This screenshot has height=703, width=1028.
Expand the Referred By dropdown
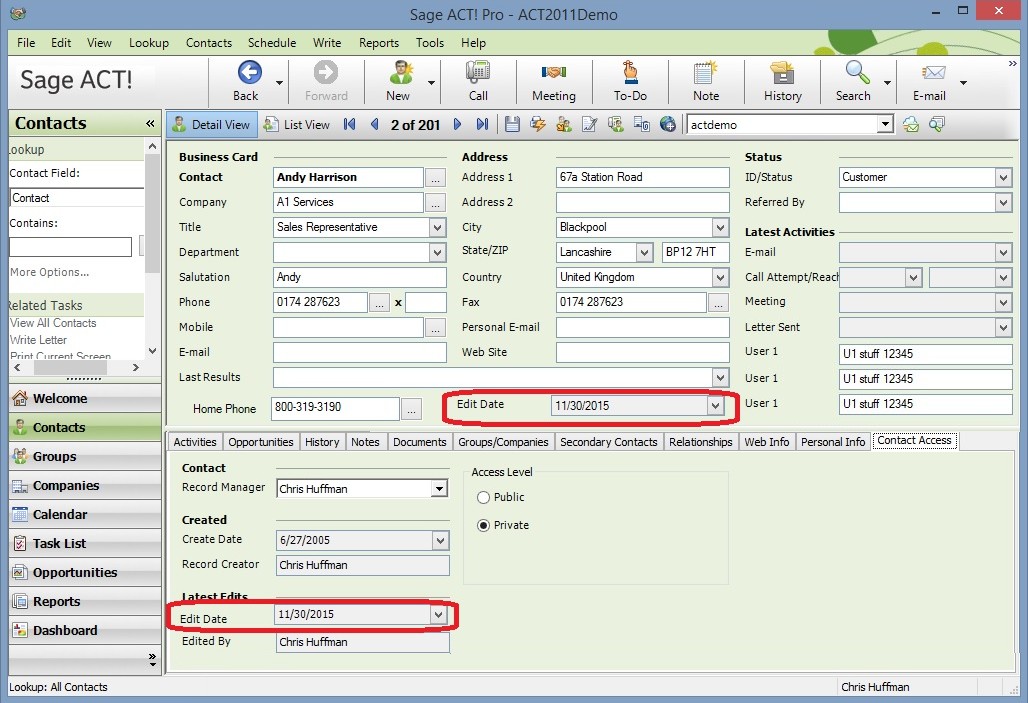tap(1003, 203)
